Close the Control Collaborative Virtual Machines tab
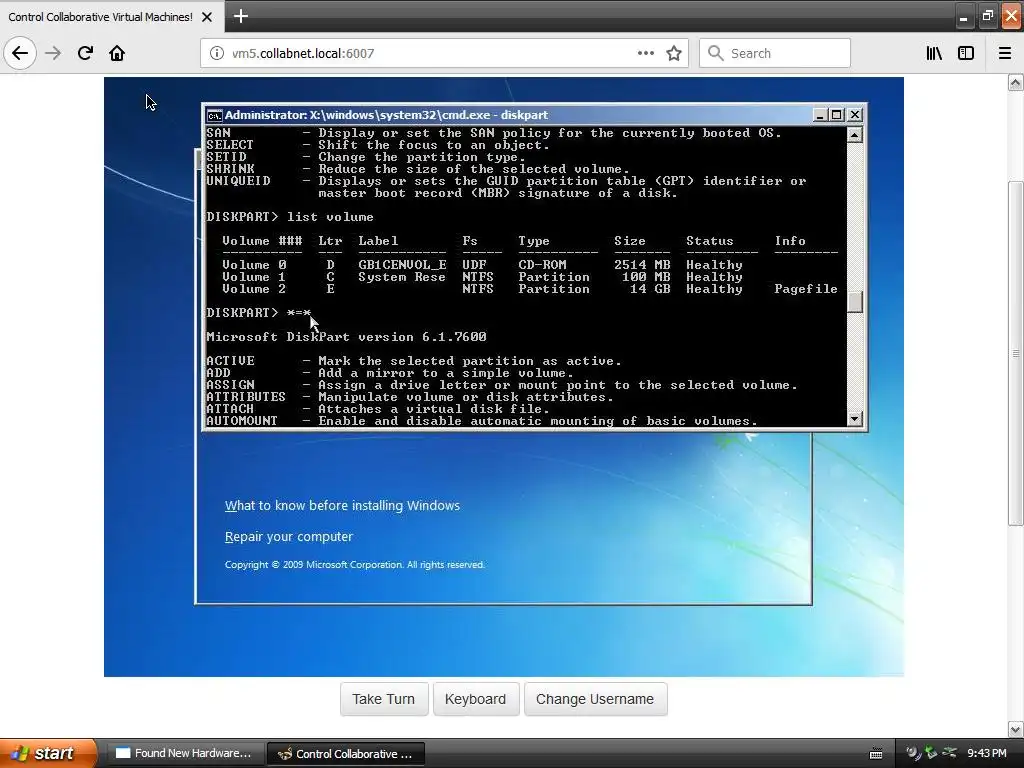 coord(207,17)
